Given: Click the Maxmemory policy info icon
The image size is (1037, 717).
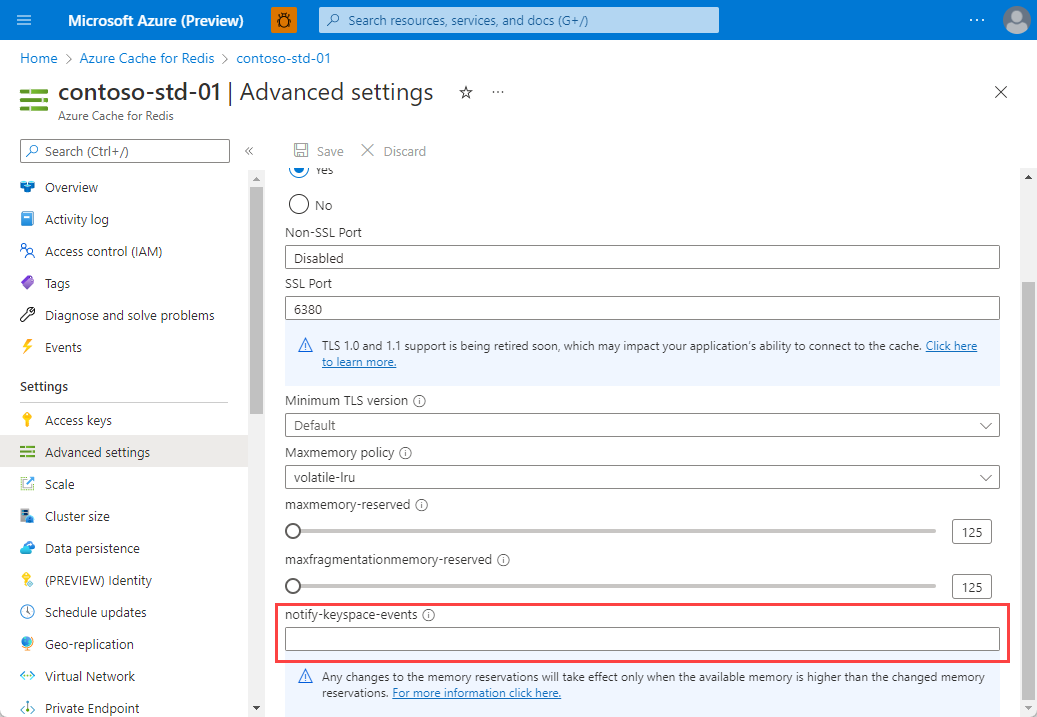Looking at the screenshot, I should point(405,452).
